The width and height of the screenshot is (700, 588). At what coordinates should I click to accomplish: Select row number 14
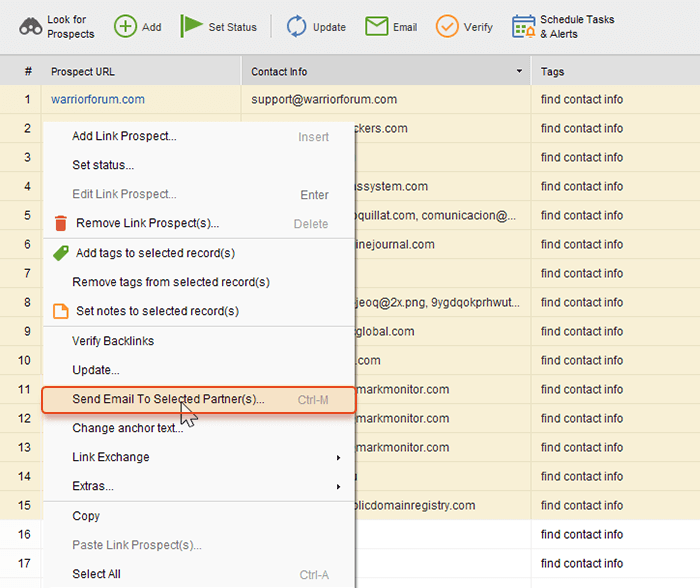[x=24, y=476]
